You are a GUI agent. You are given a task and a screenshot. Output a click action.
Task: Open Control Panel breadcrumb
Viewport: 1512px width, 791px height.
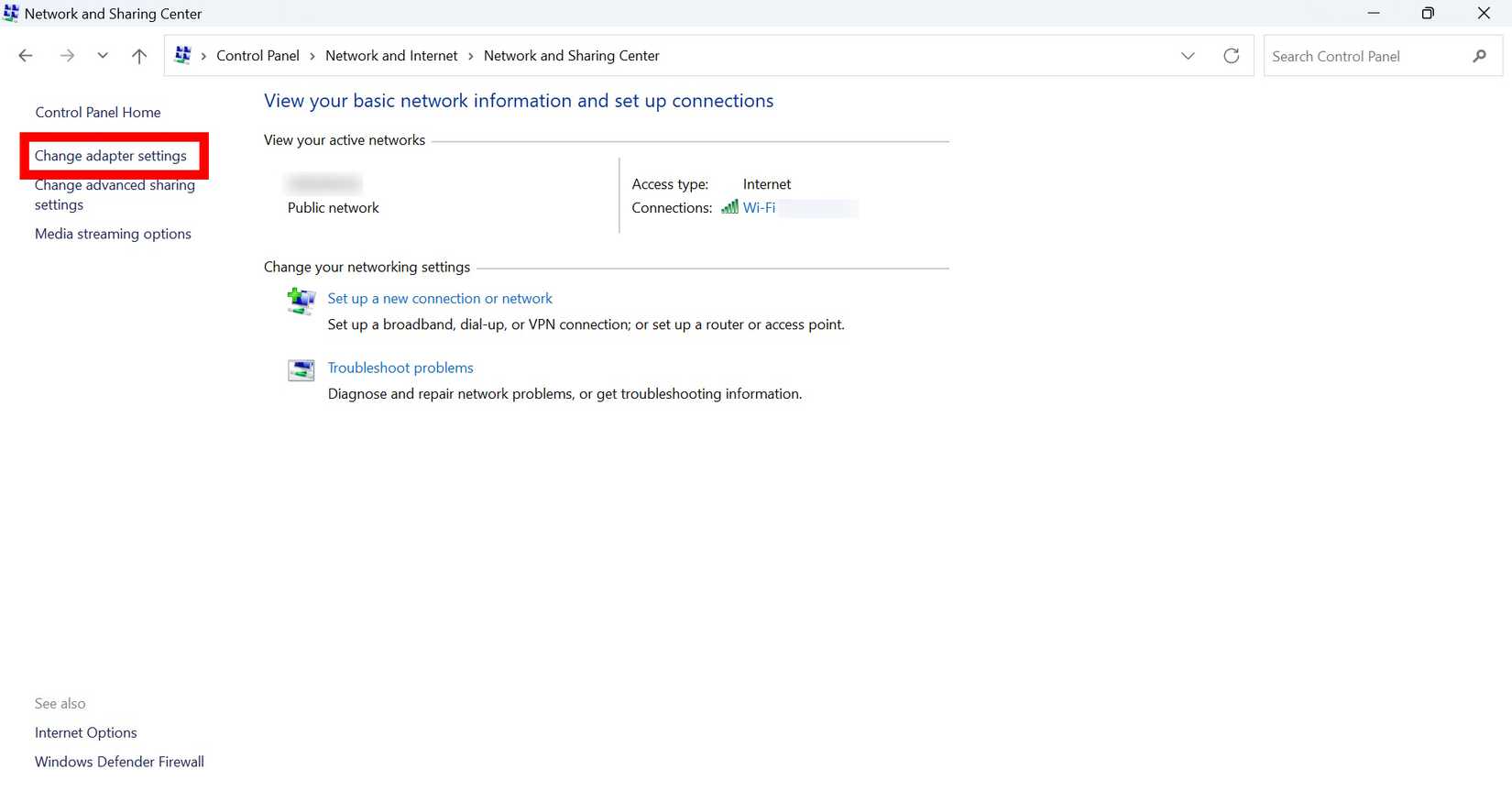(257, 56)
